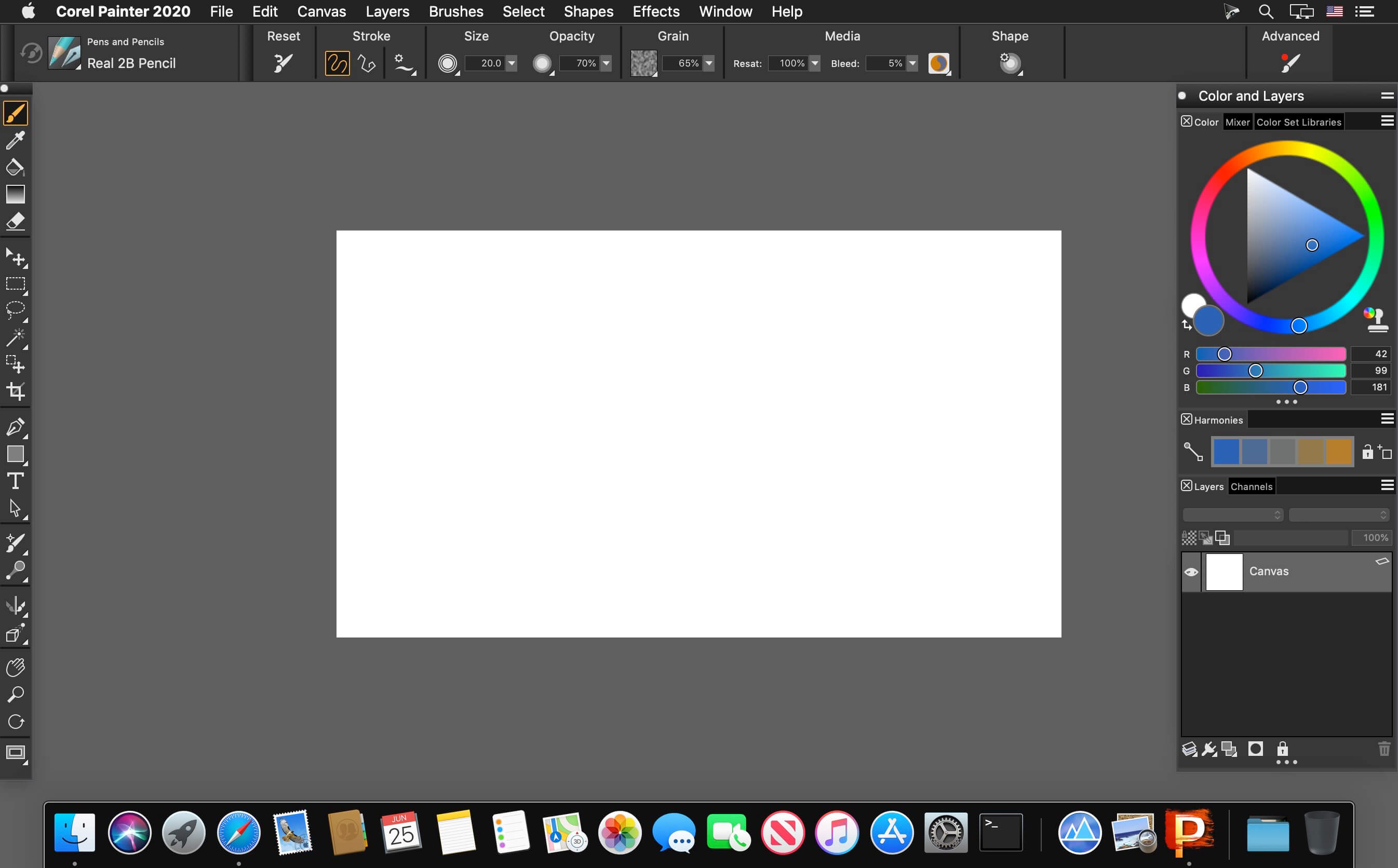Click the Reset brush tool icon

click(283, 63)
